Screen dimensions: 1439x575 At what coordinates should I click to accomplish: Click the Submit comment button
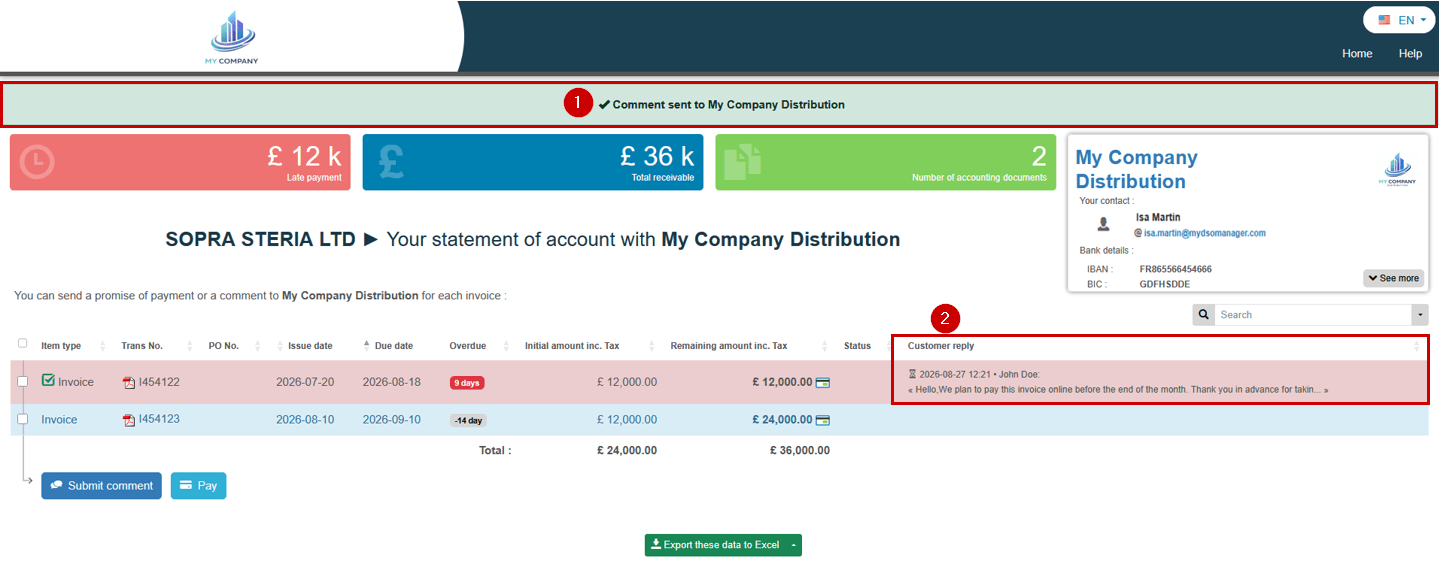(101, 486)
